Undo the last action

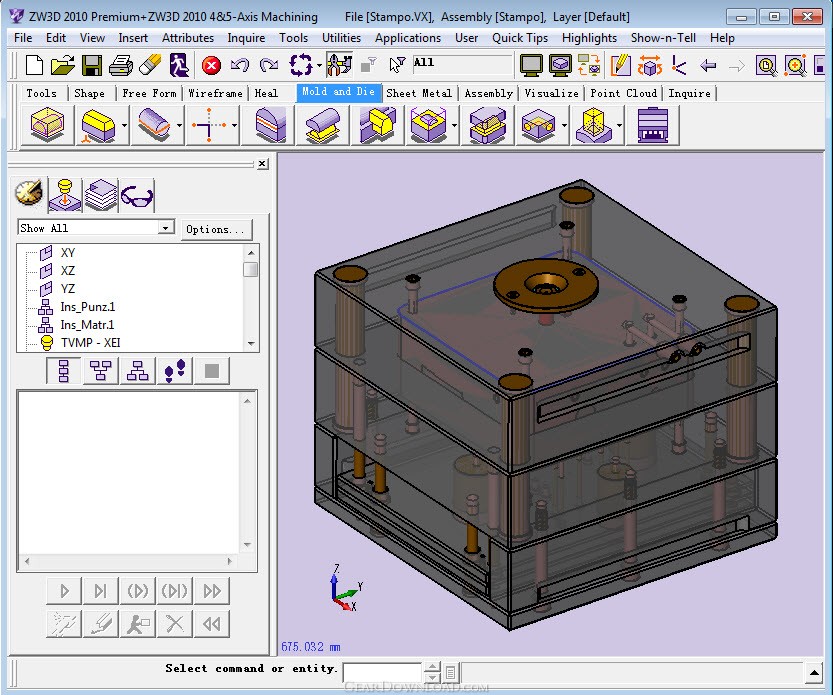(240, 65)
